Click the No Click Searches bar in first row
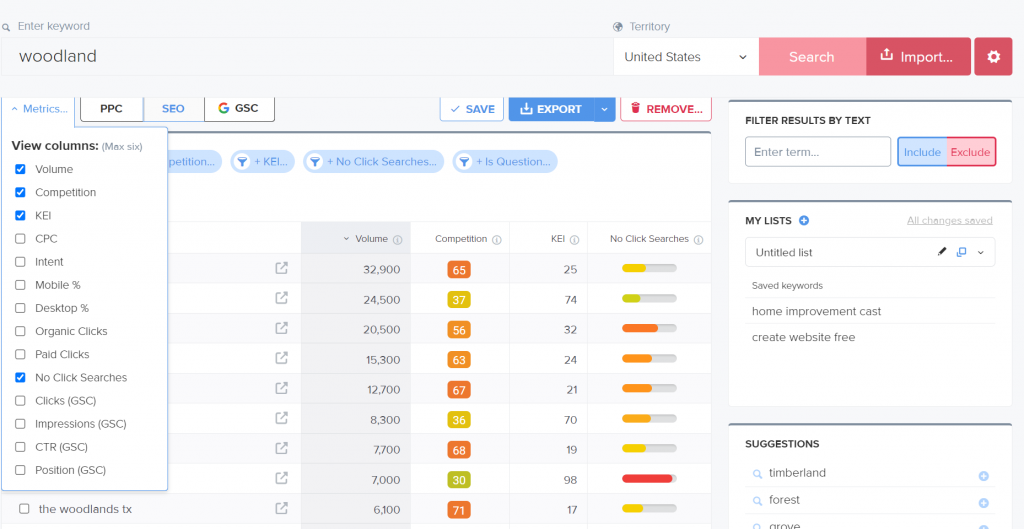Viewport: 1024px width, 529px height. pos(649,269)
